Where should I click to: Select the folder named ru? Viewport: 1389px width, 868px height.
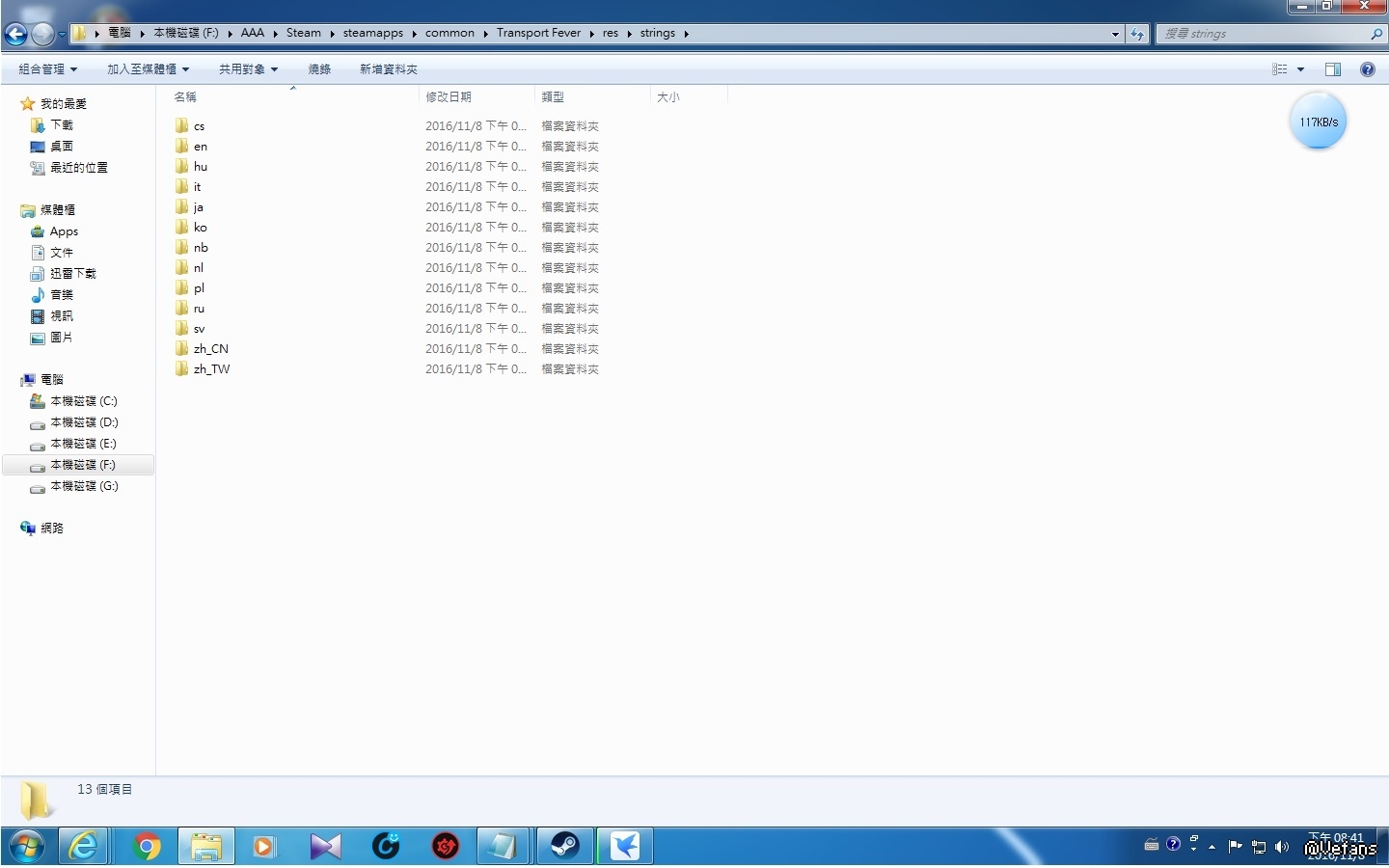[x=199, y=309]
